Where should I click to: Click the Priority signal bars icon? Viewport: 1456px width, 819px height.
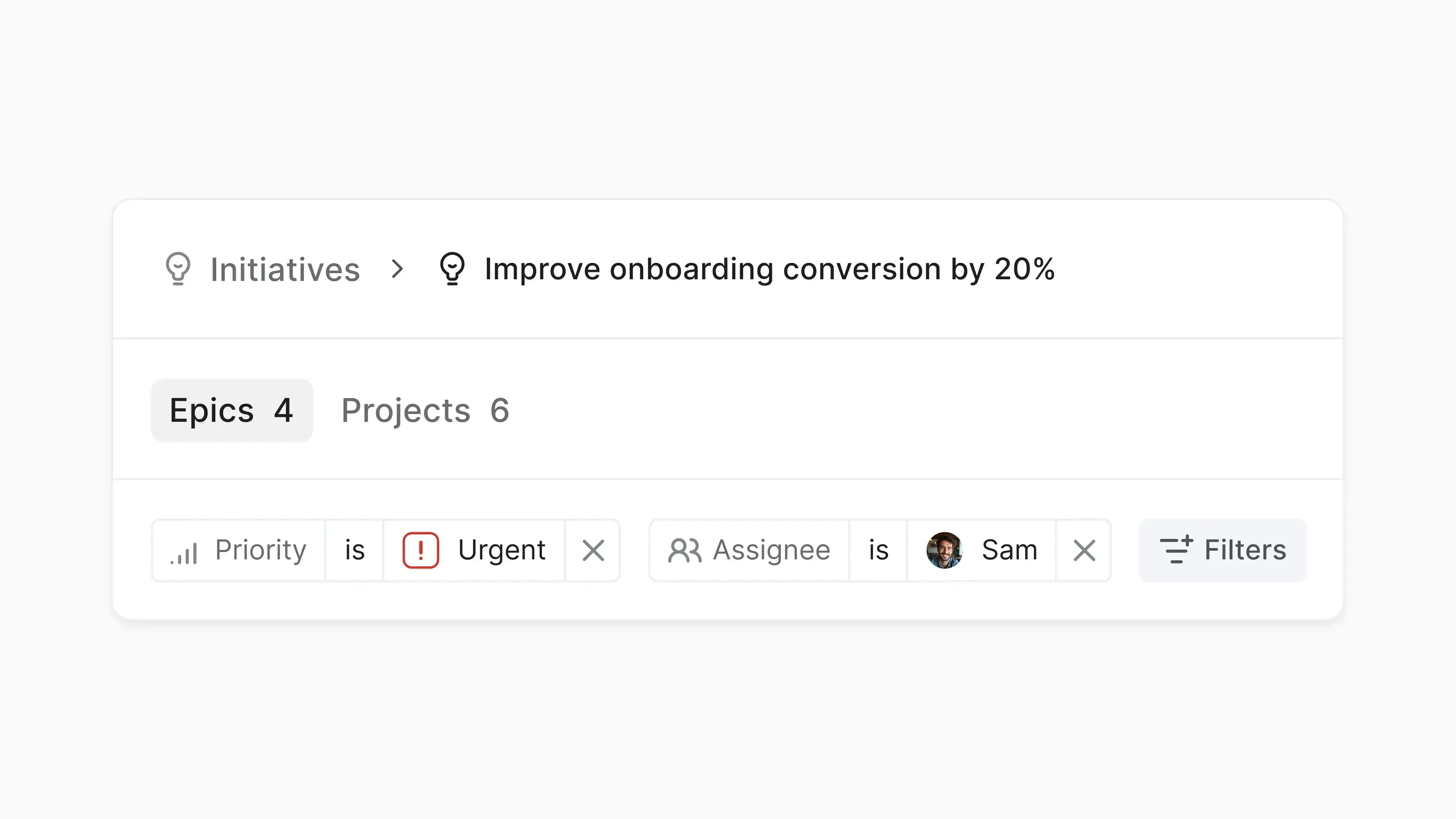[x=184, y=551]
